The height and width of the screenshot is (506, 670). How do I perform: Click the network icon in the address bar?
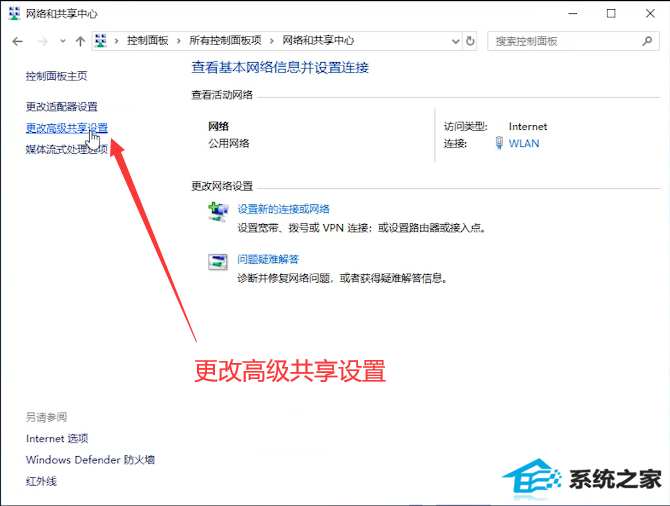click(x=101, y=41)
